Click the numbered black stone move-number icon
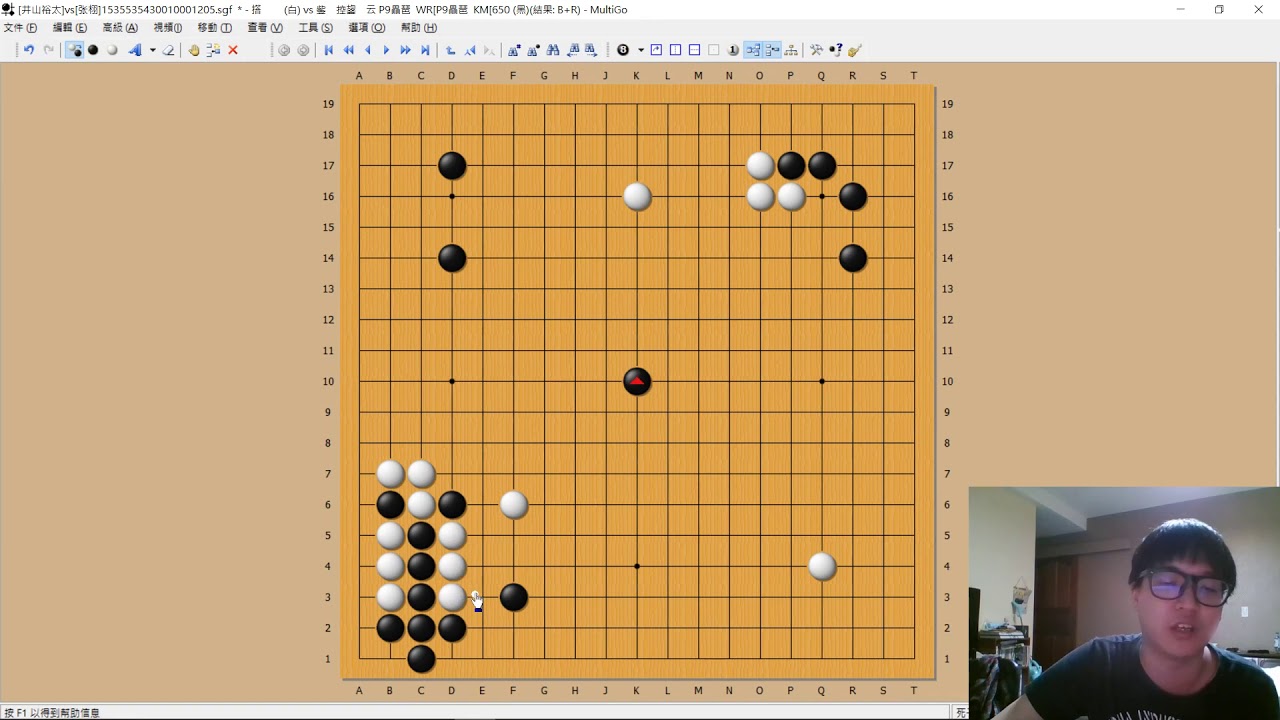This screenshot has width=1280, height=720. pos(623,50)
